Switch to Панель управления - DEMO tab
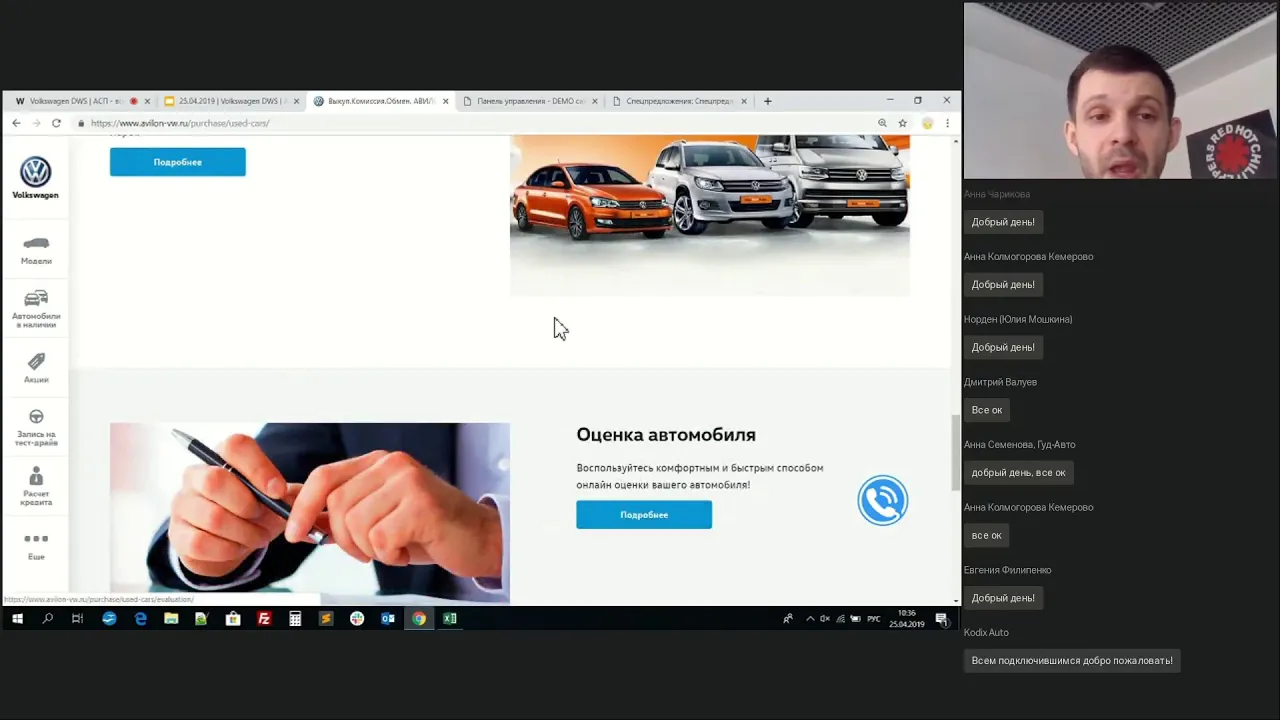The height and width of the screenshot is (720, 1280). [x=530, y=101]
